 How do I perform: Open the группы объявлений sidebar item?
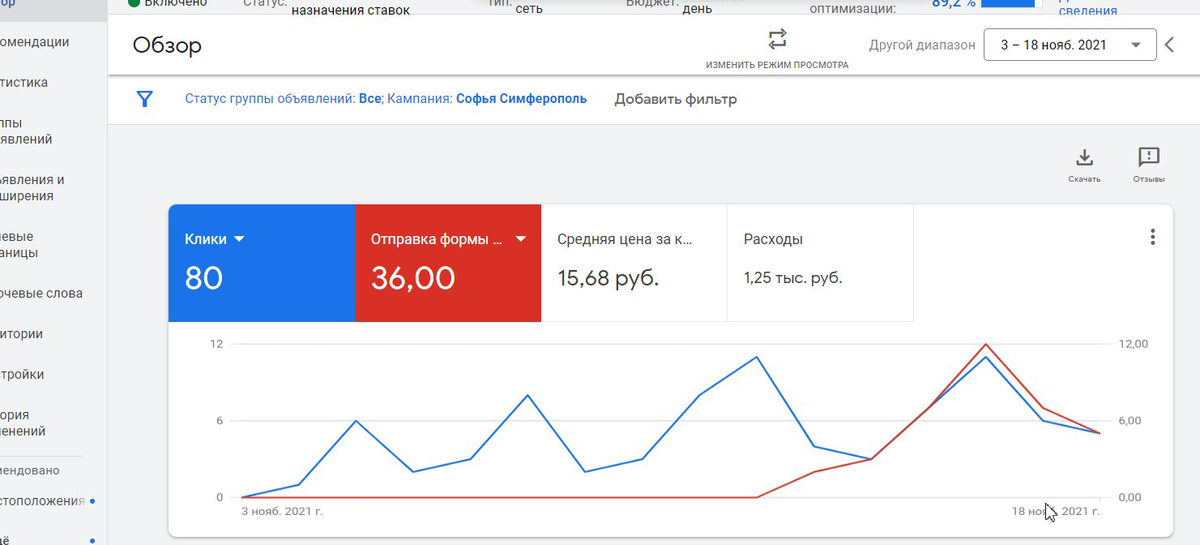(27, 131)
